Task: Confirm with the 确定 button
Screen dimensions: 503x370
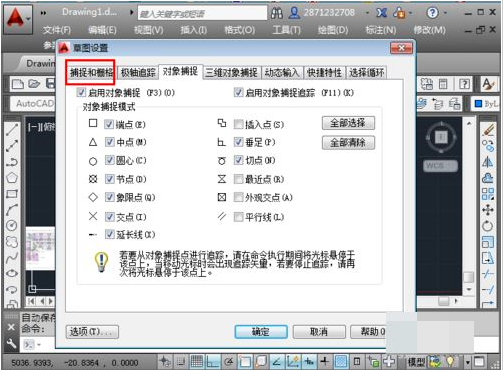Action: coord(261,332)
